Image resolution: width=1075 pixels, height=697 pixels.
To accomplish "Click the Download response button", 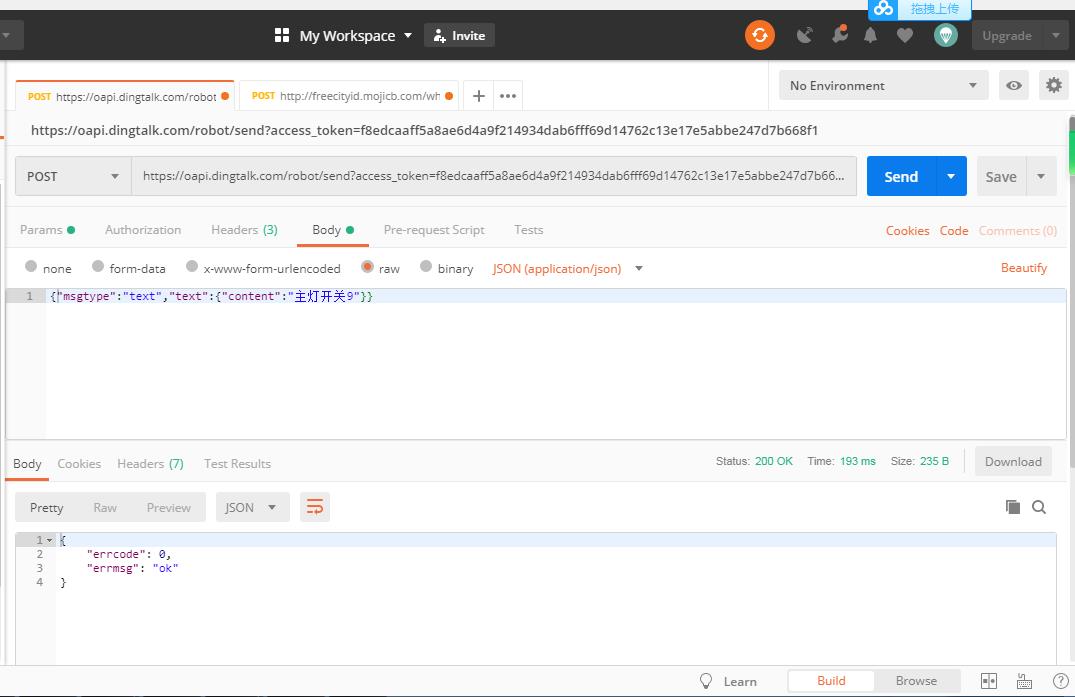I will click(x=1013, y=461).
